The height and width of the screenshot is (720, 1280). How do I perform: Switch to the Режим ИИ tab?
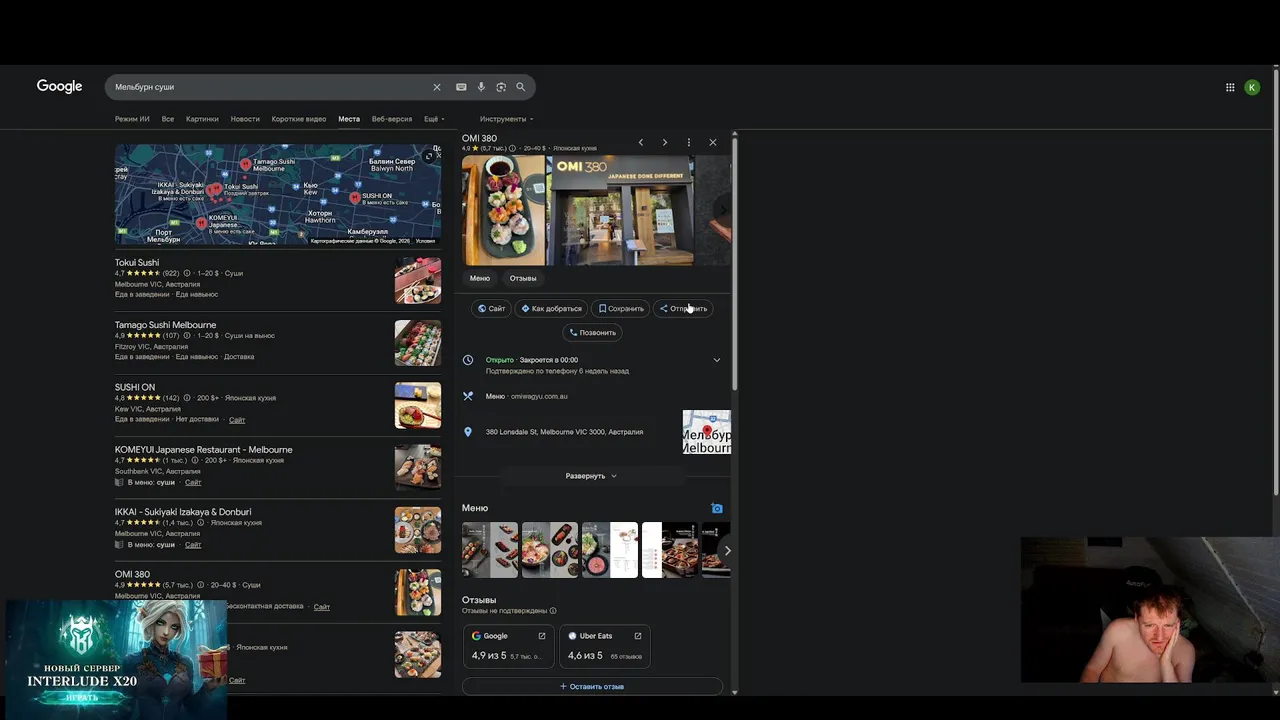132,119
